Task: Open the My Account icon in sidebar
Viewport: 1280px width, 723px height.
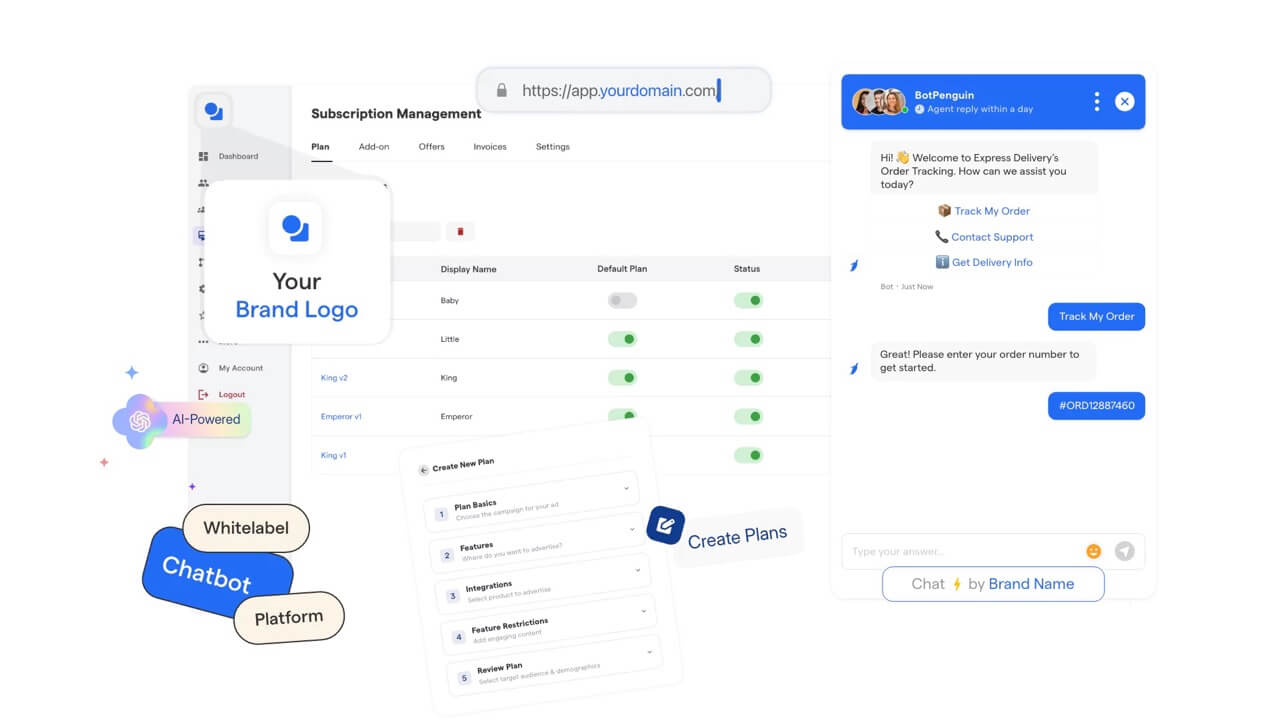Action: click(x=203, y=368)
